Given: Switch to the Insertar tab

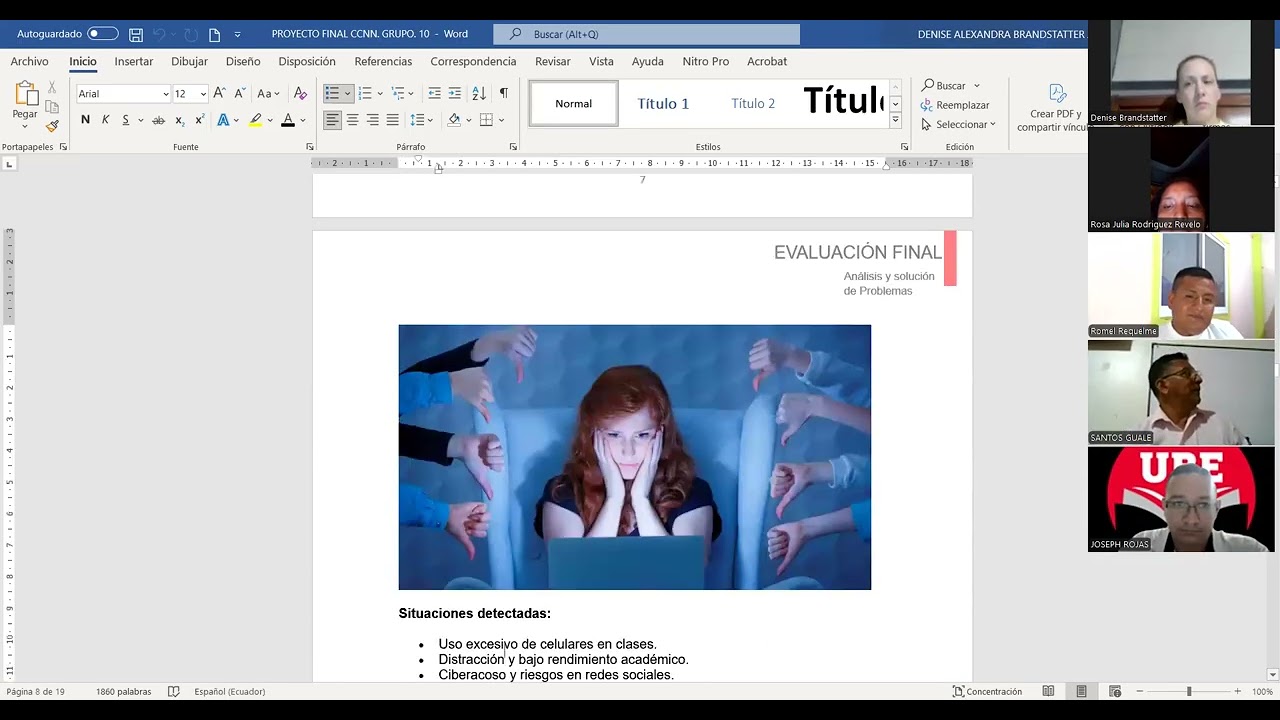Looking at the screenshot, I should coord(134,61).
